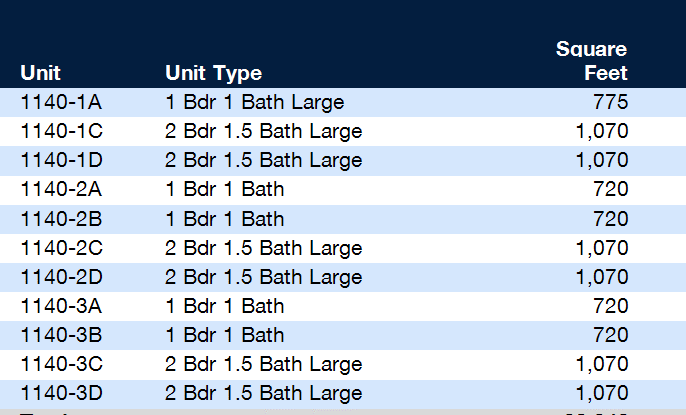The image size is (686, 415).
Task: Click the Square Feet column header
Action: click(x=592, y=60)
